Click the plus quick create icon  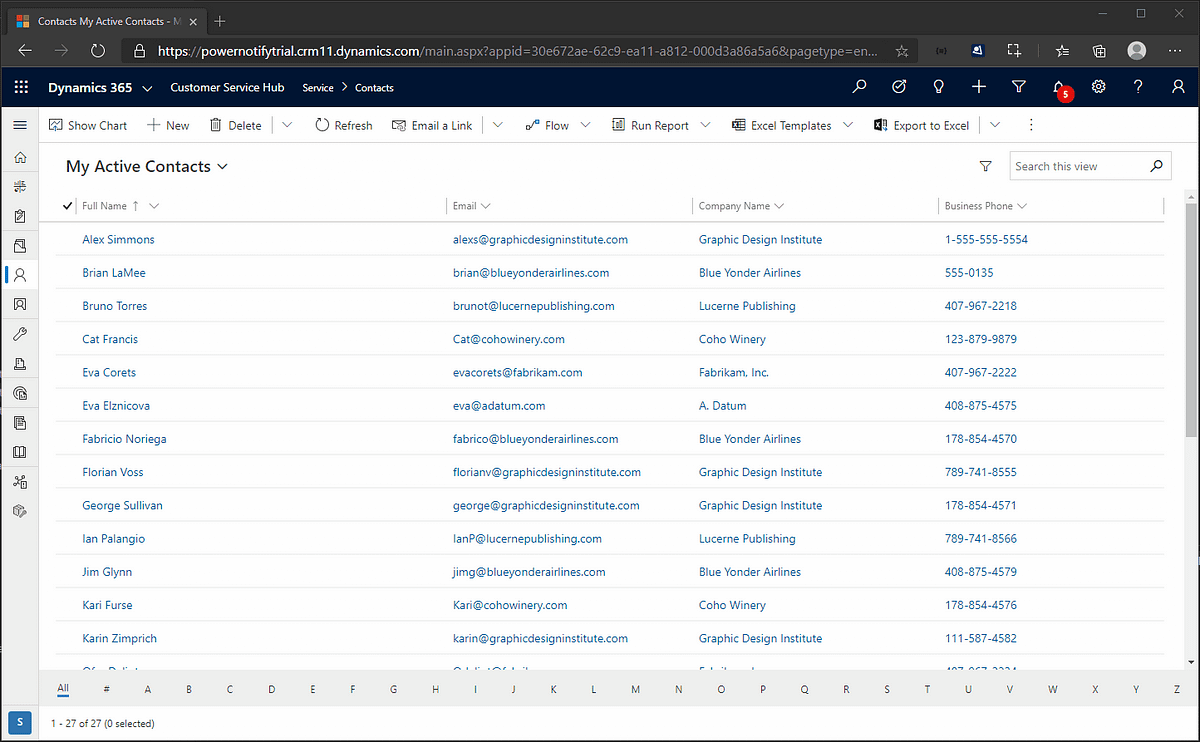(979, 87)
